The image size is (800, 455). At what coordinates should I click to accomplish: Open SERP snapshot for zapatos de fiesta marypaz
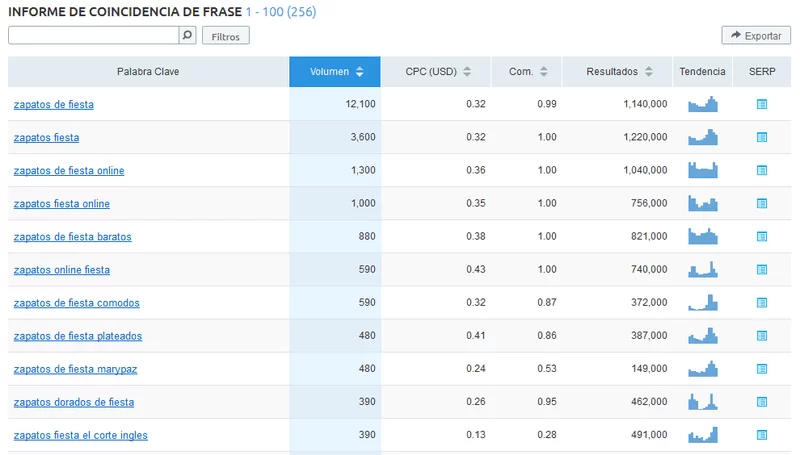pyautogui.click(x=762, y=369)
